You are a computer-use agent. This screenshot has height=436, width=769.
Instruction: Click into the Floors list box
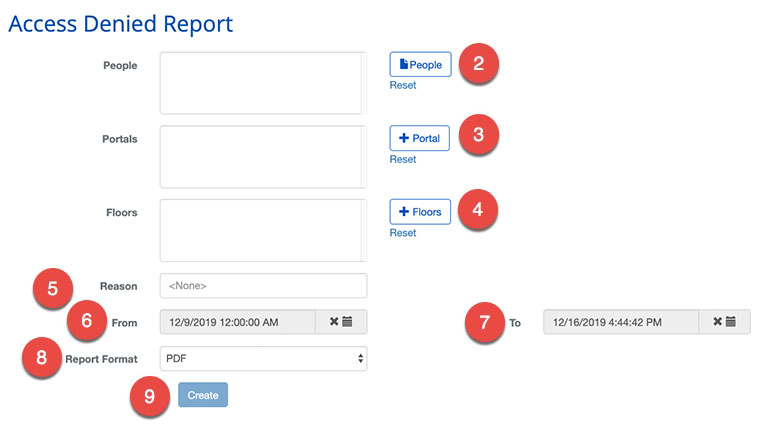(263, 231)
